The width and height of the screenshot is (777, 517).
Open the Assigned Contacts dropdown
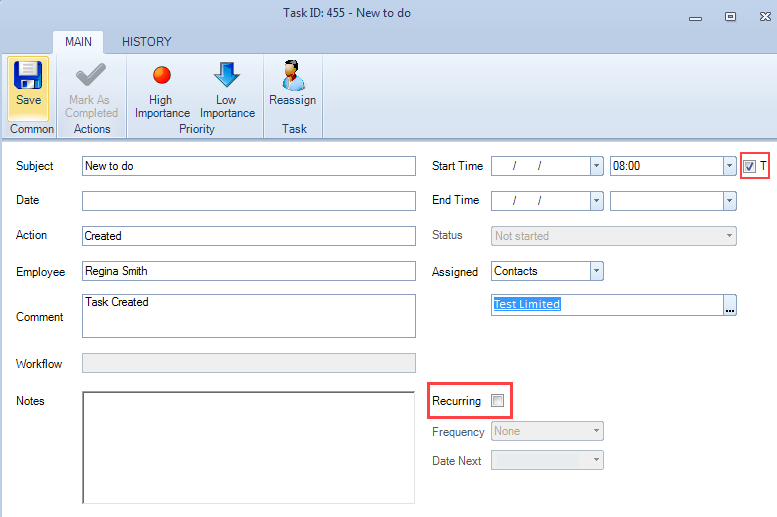coord(597,271)
